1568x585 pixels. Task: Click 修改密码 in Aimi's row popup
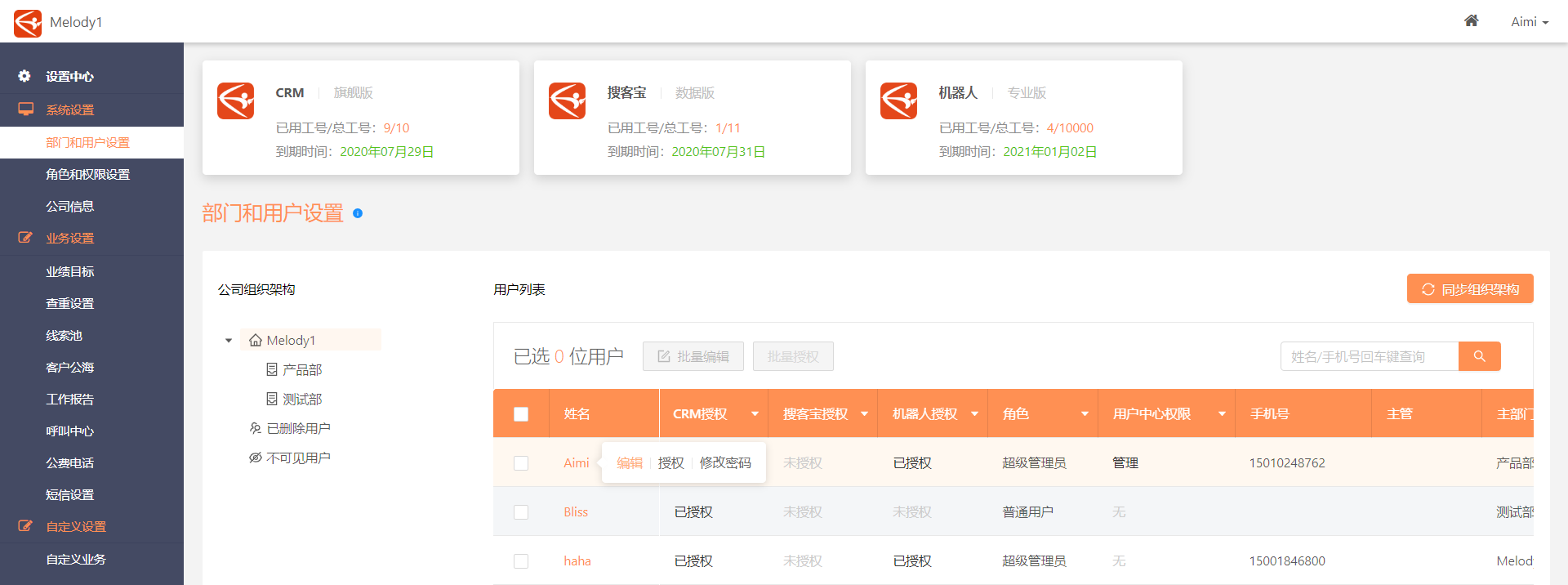(x=725, y=463)
